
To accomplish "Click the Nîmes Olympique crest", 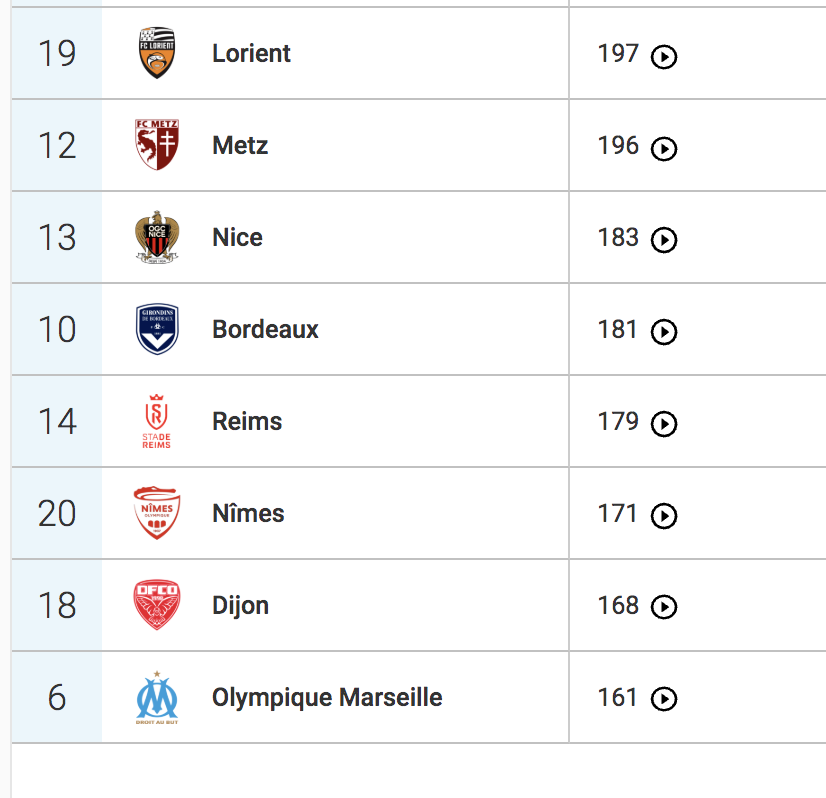I will pos(157,513).
